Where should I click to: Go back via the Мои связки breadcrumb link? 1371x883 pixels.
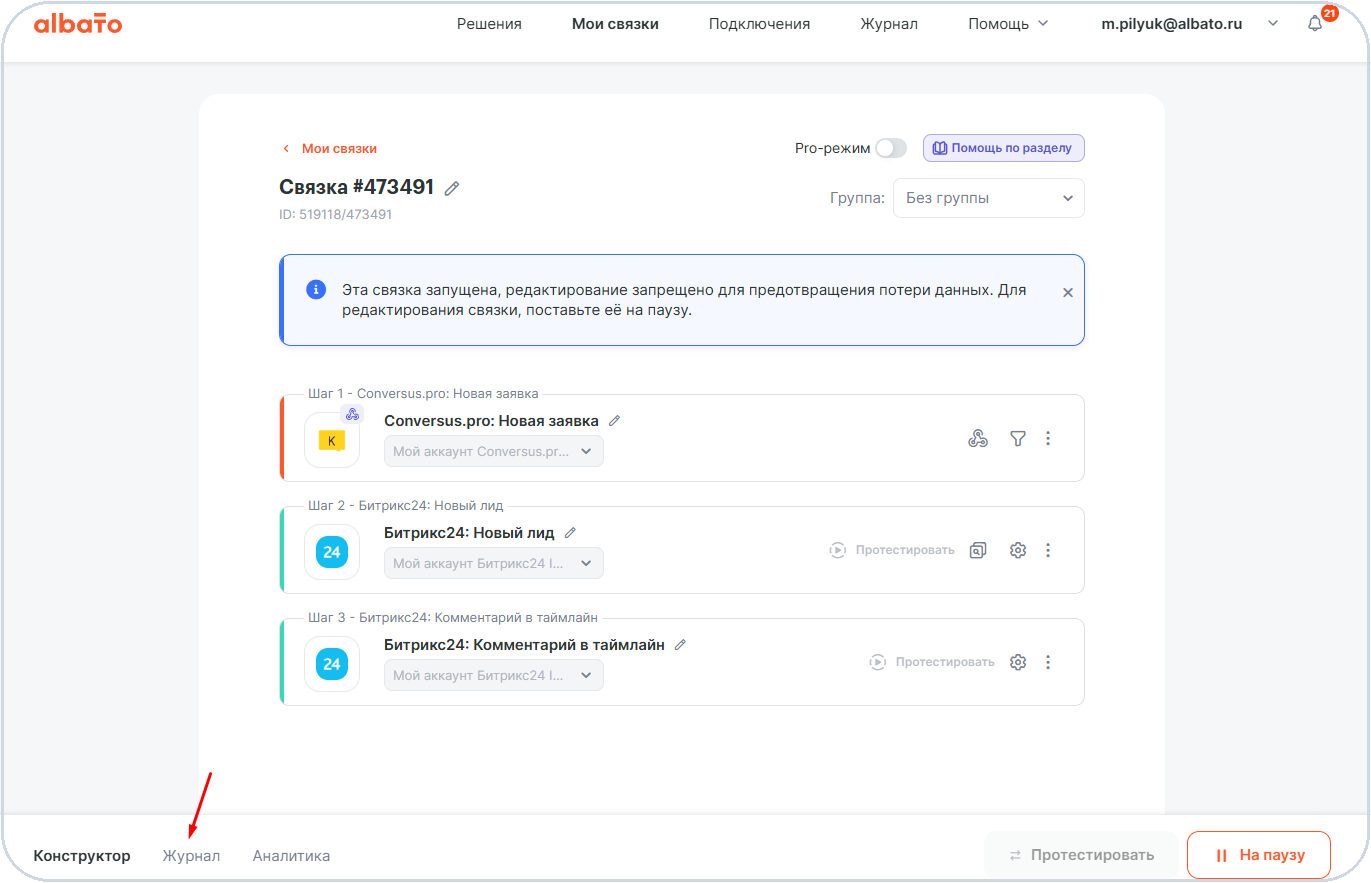[330, 148]
